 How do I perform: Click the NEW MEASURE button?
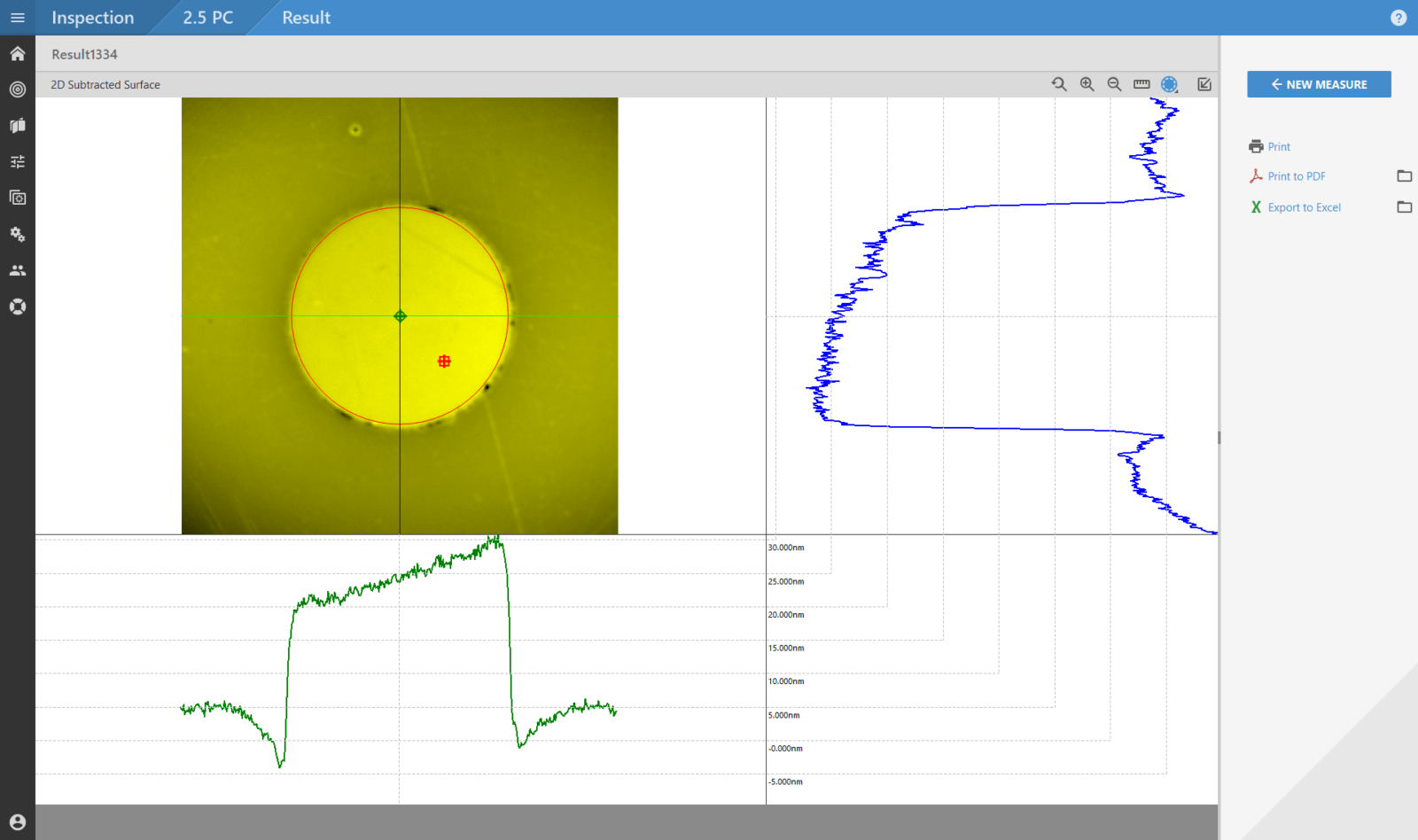(1318, 84)
